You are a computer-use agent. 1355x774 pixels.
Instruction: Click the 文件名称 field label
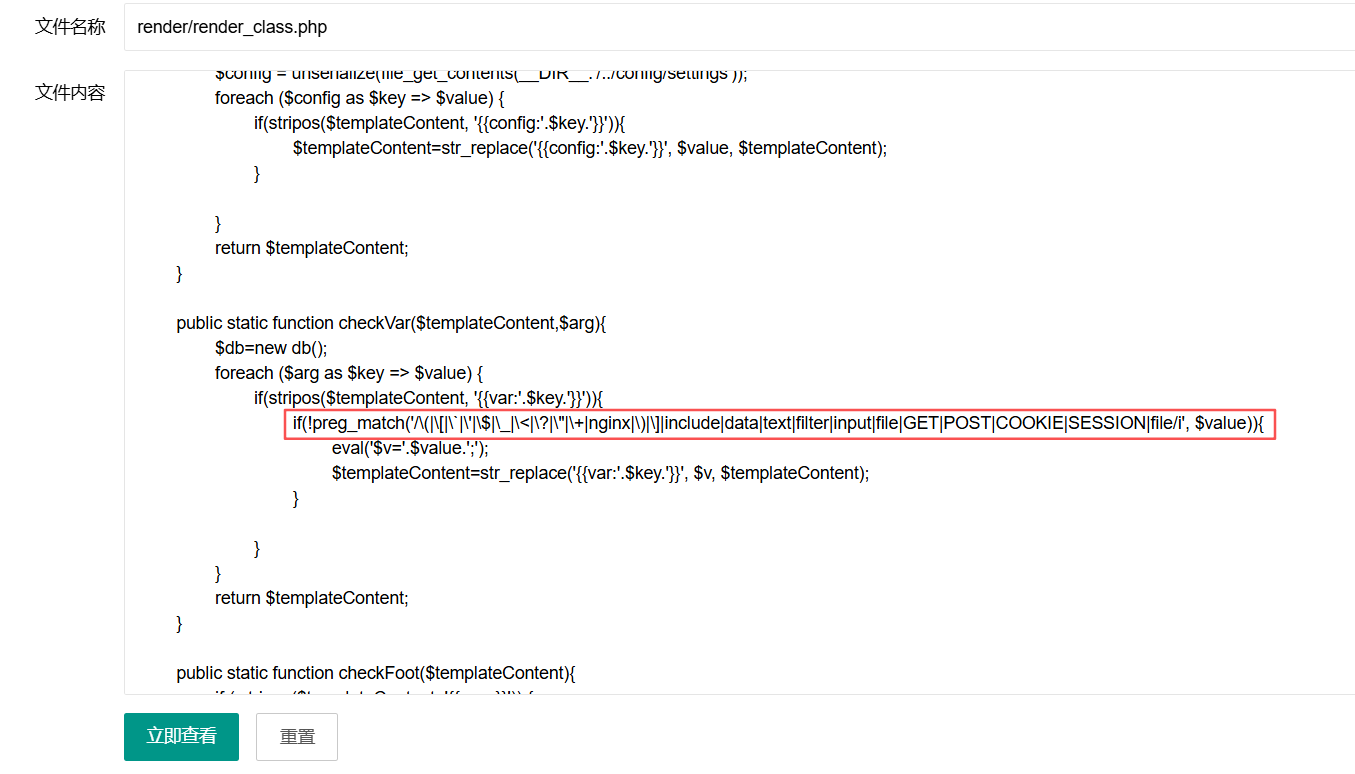pos(70,27)
